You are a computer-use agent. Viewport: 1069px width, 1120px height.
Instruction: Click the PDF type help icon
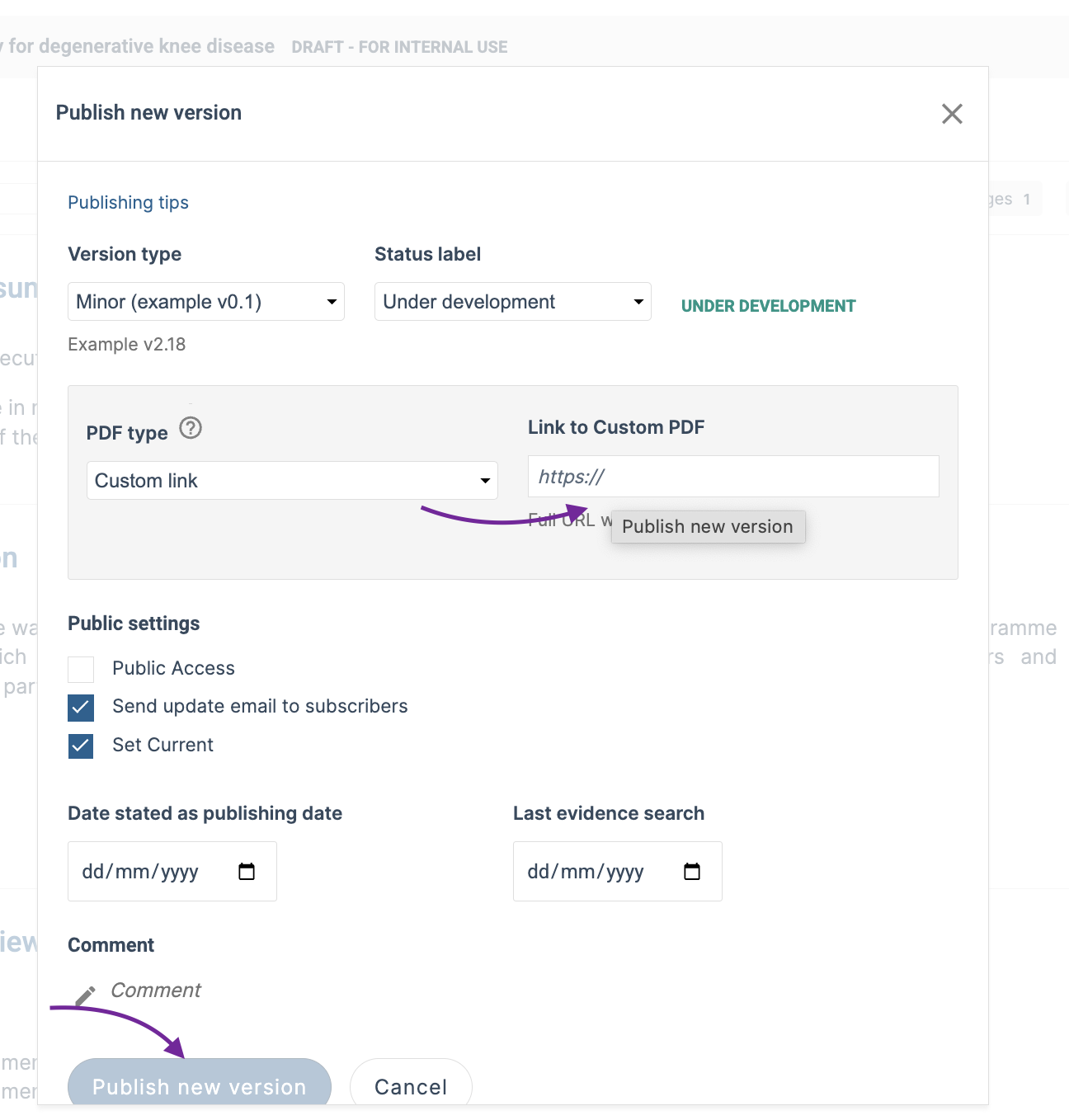191,428
